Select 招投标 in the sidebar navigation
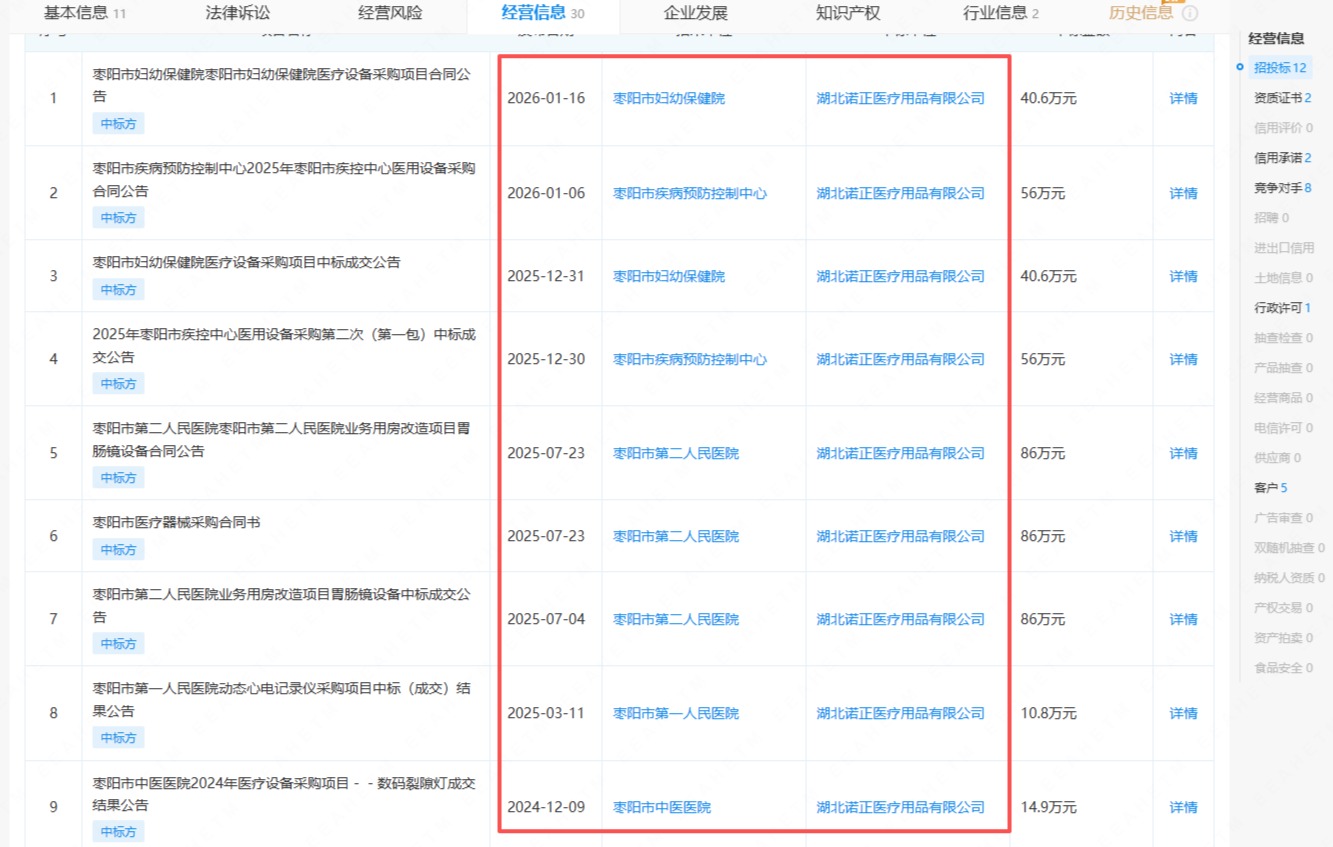The image size is (1333, 847). coord(1279,68)
